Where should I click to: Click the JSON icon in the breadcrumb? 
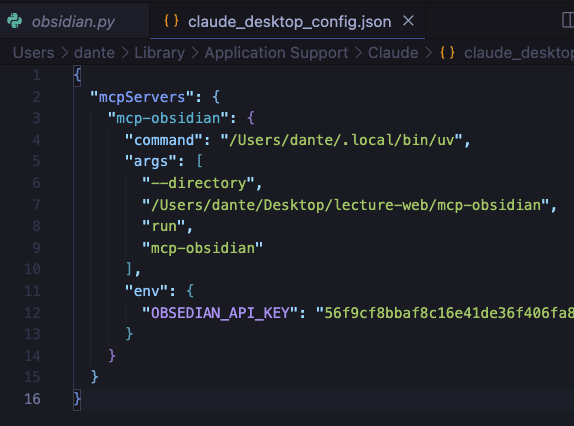coord(447,53)
